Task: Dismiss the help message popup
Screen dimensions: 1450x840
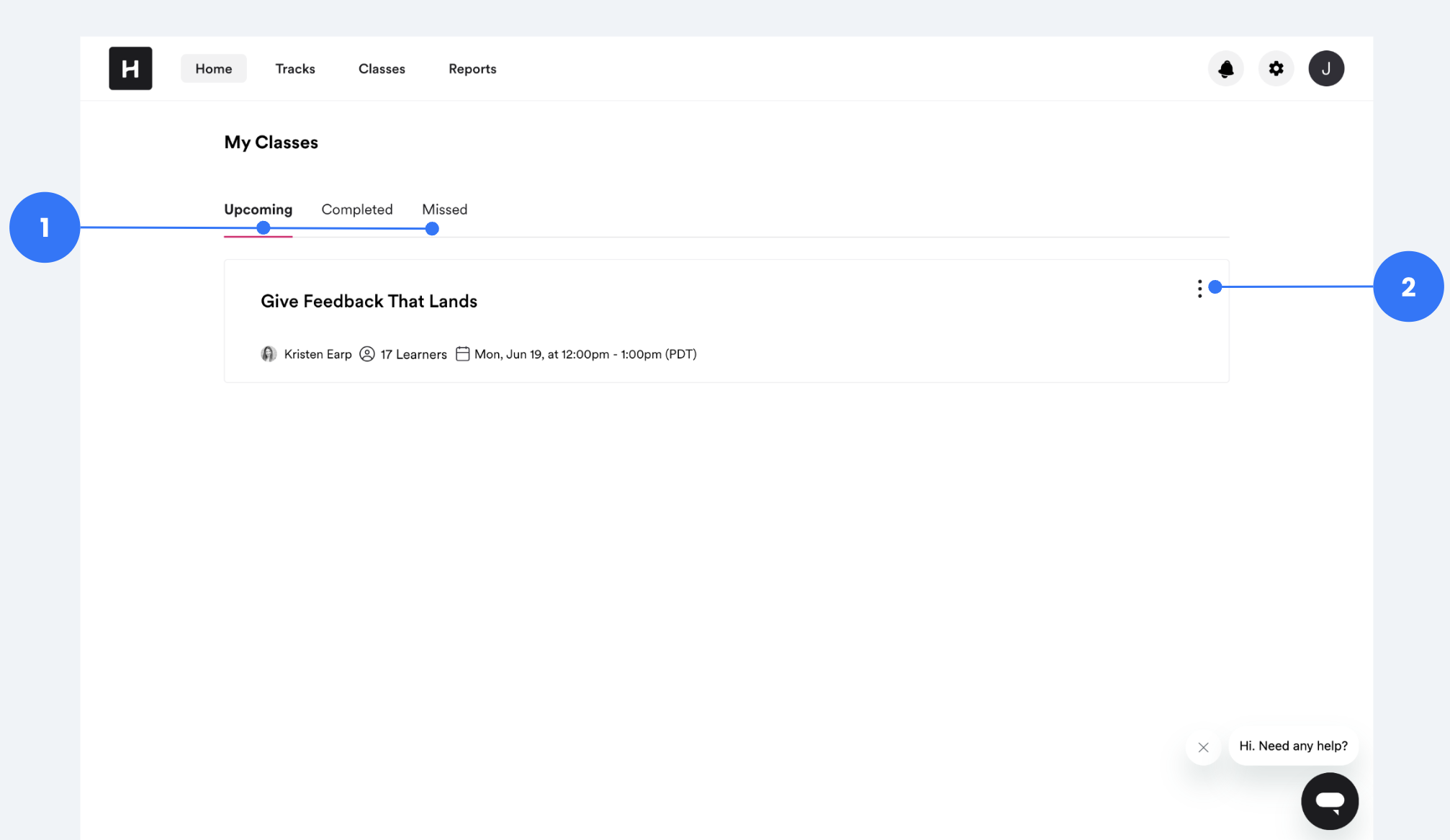Action: coord(1203,747)
